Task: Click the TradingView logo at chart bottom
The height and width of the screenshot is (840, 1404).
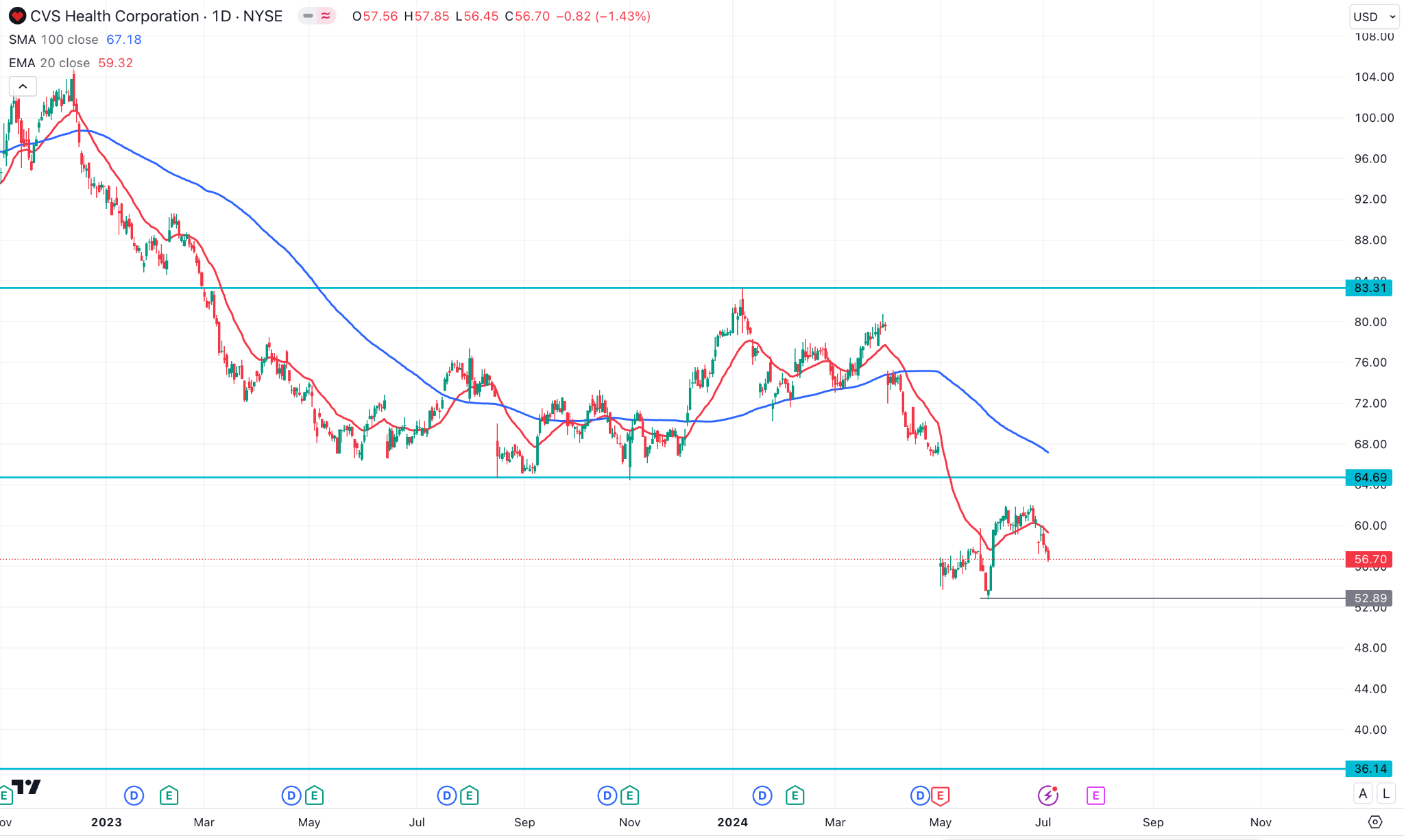Action: tap(26, 787)
